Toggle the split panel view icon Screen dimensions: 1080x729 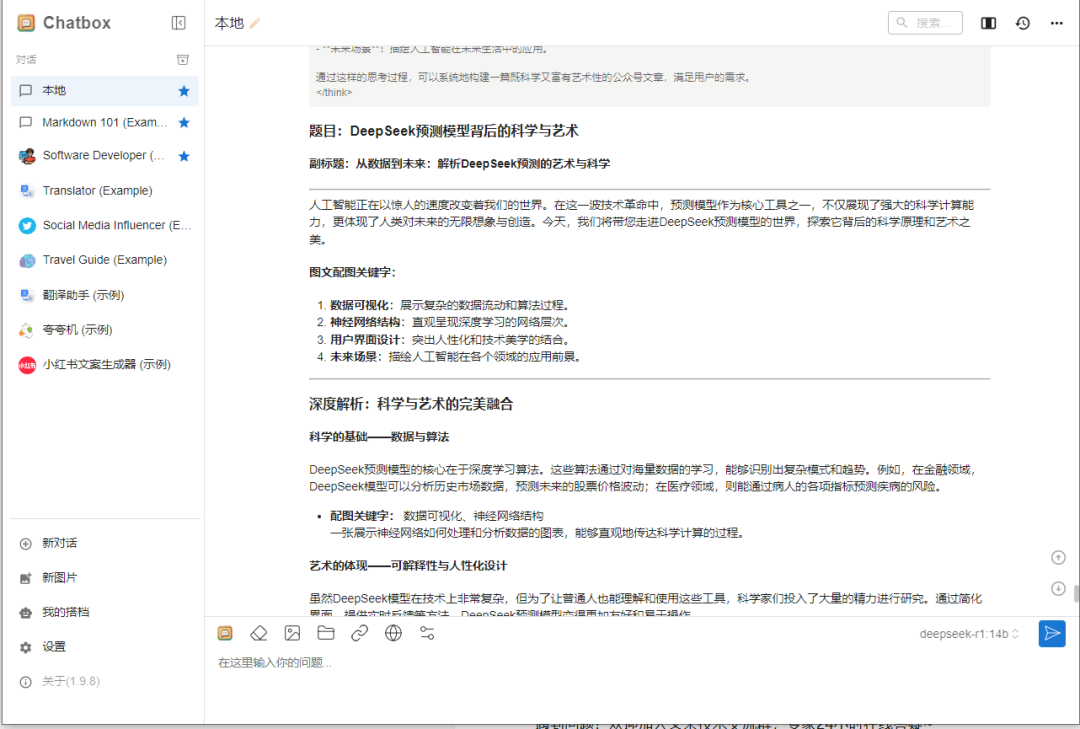988,23
